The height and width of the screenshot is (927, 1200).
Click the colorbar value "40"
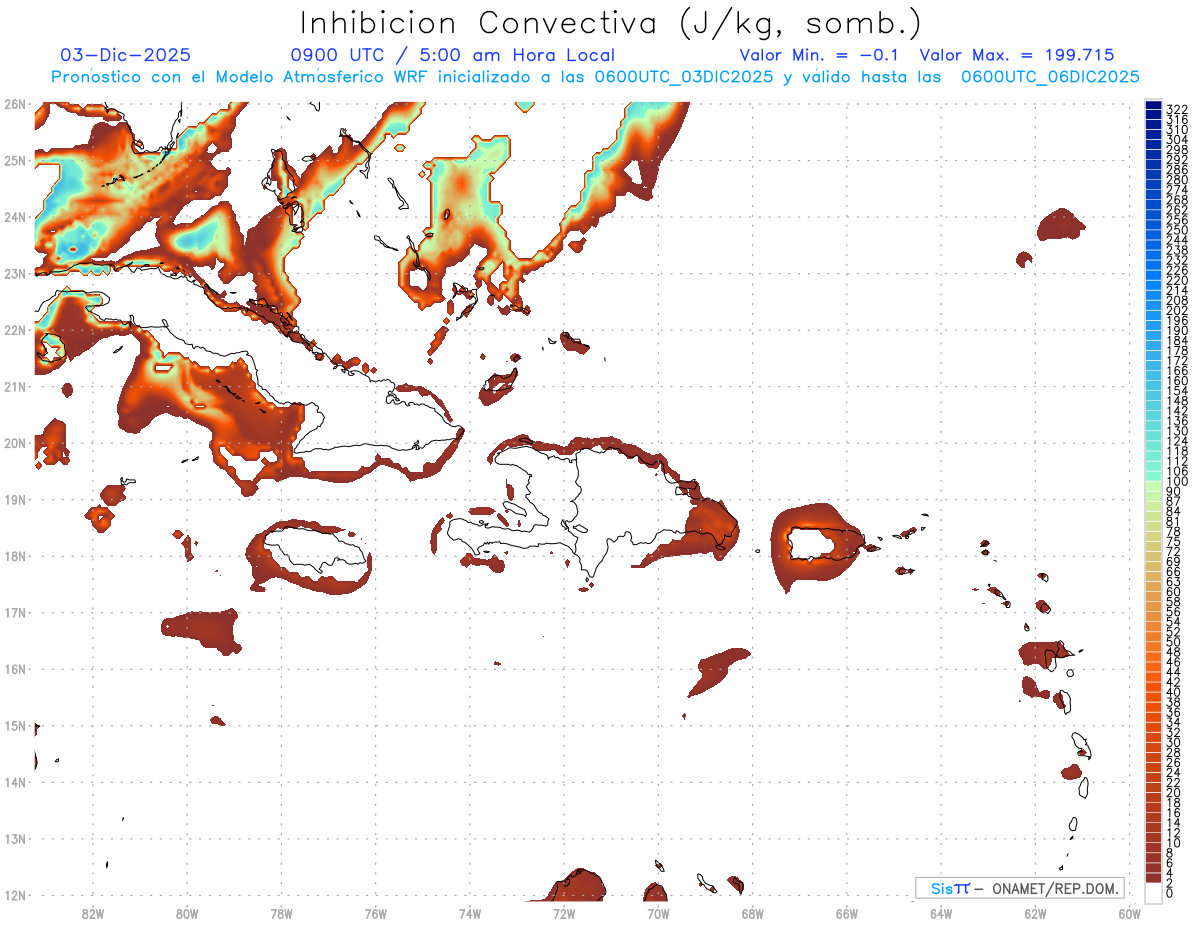pos(1174,692)
